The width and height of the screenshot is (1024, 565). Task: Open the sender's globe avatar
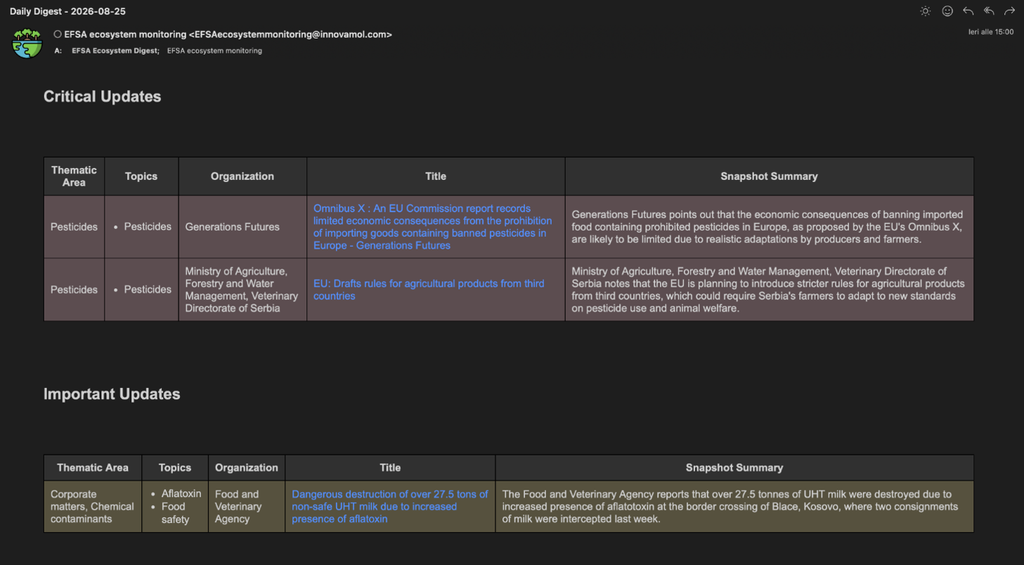tap(27, 43)
